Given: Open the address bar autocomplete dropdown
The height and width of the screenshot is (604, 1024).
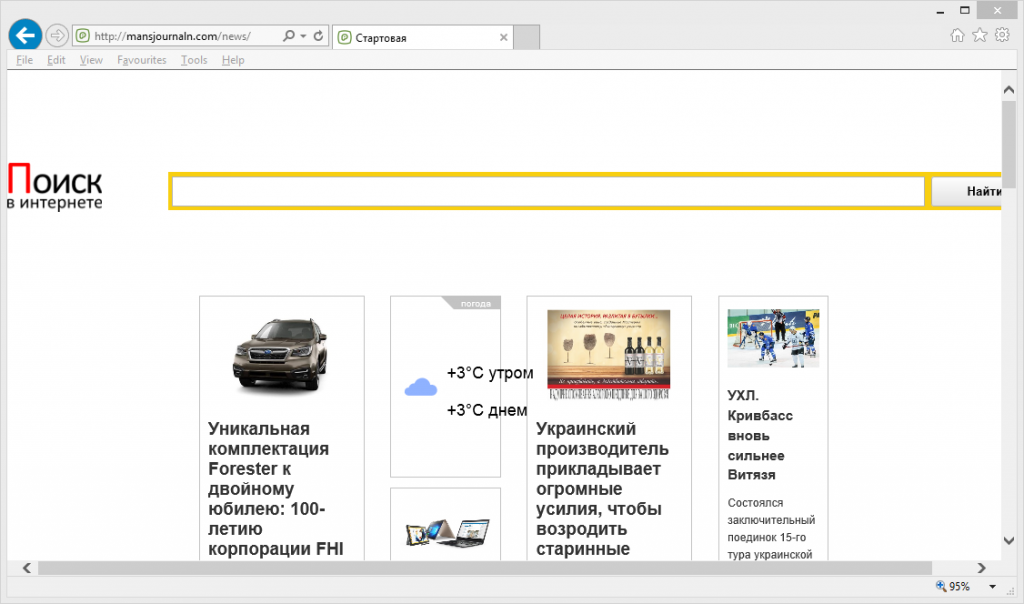Looking at the screenshot, I should [303, 37].
